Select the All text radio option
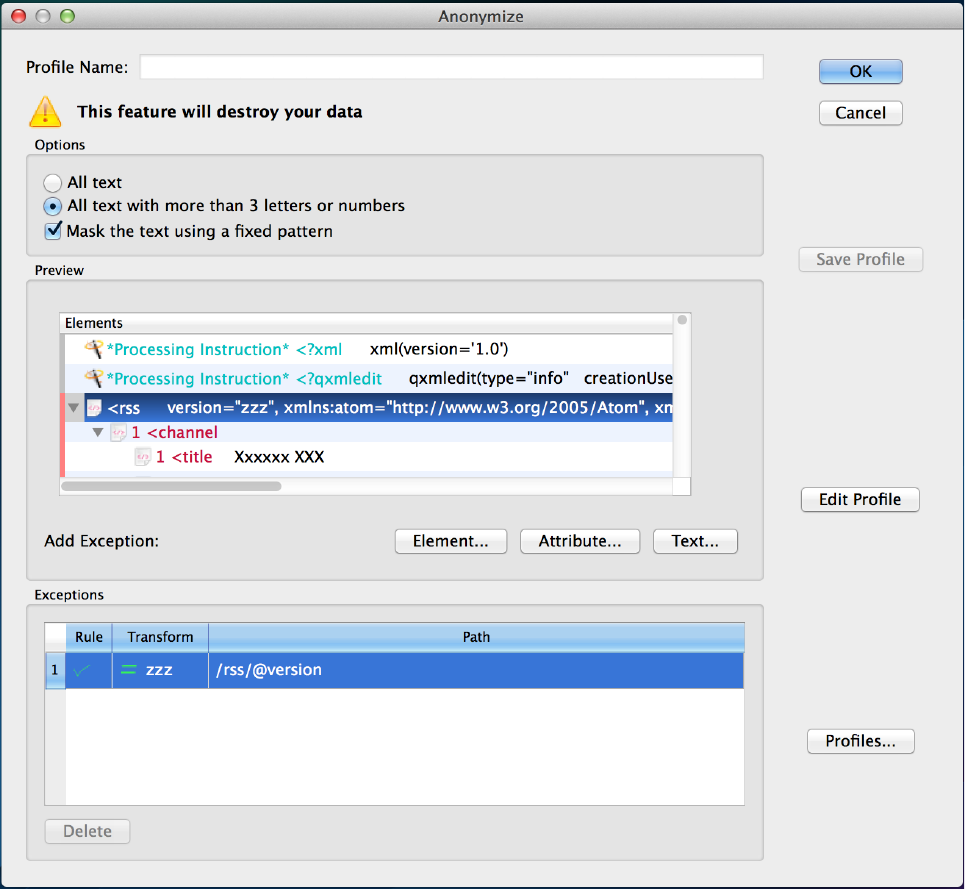Viewport: 965px width, 889px height. tap(53, 183)
